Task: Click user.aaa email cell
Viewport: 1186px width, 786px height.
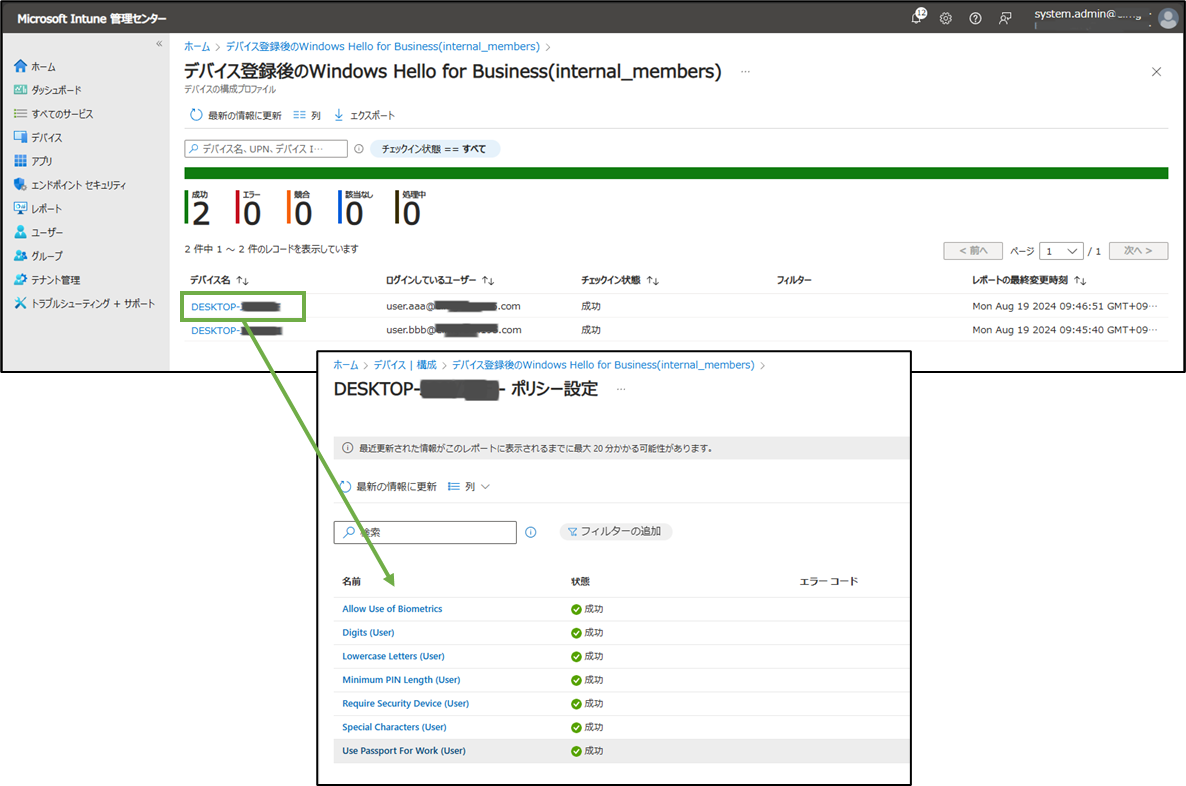Action: click(453, 306)
